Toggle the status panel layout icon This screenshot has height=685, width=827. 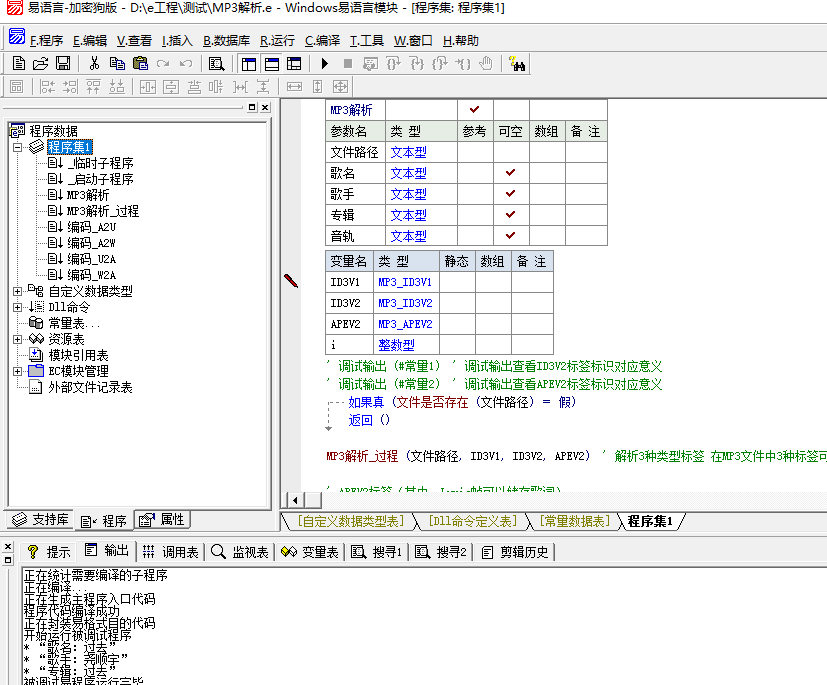click(x=272, y=64)
